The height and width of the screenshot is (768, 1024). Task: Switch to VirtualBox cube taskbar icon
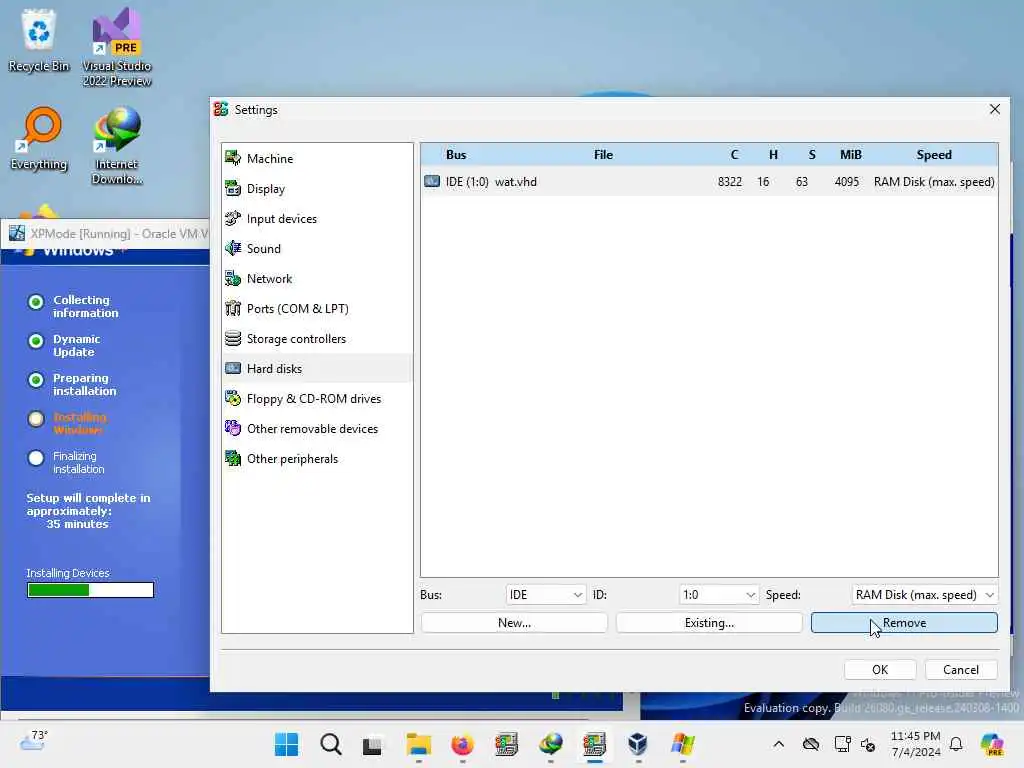(x=638, y=744)
